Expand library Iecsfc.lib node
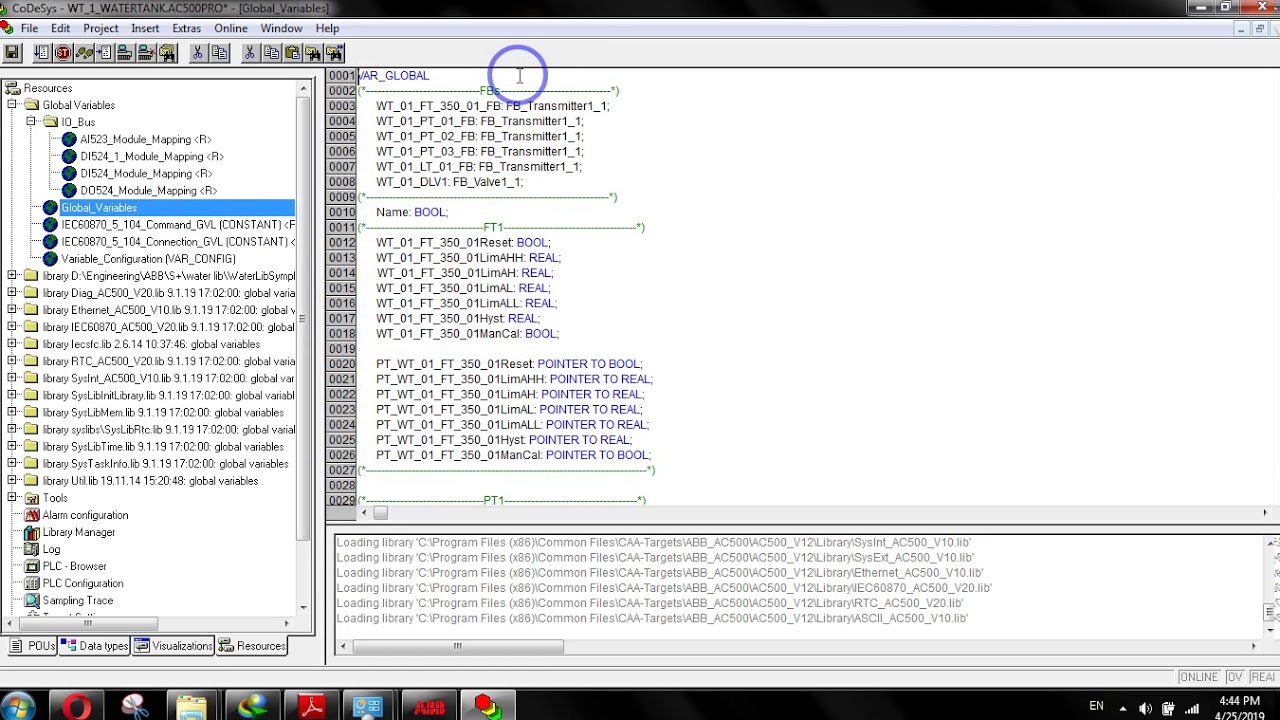1280x720 pixels. [x=12, y=344]
